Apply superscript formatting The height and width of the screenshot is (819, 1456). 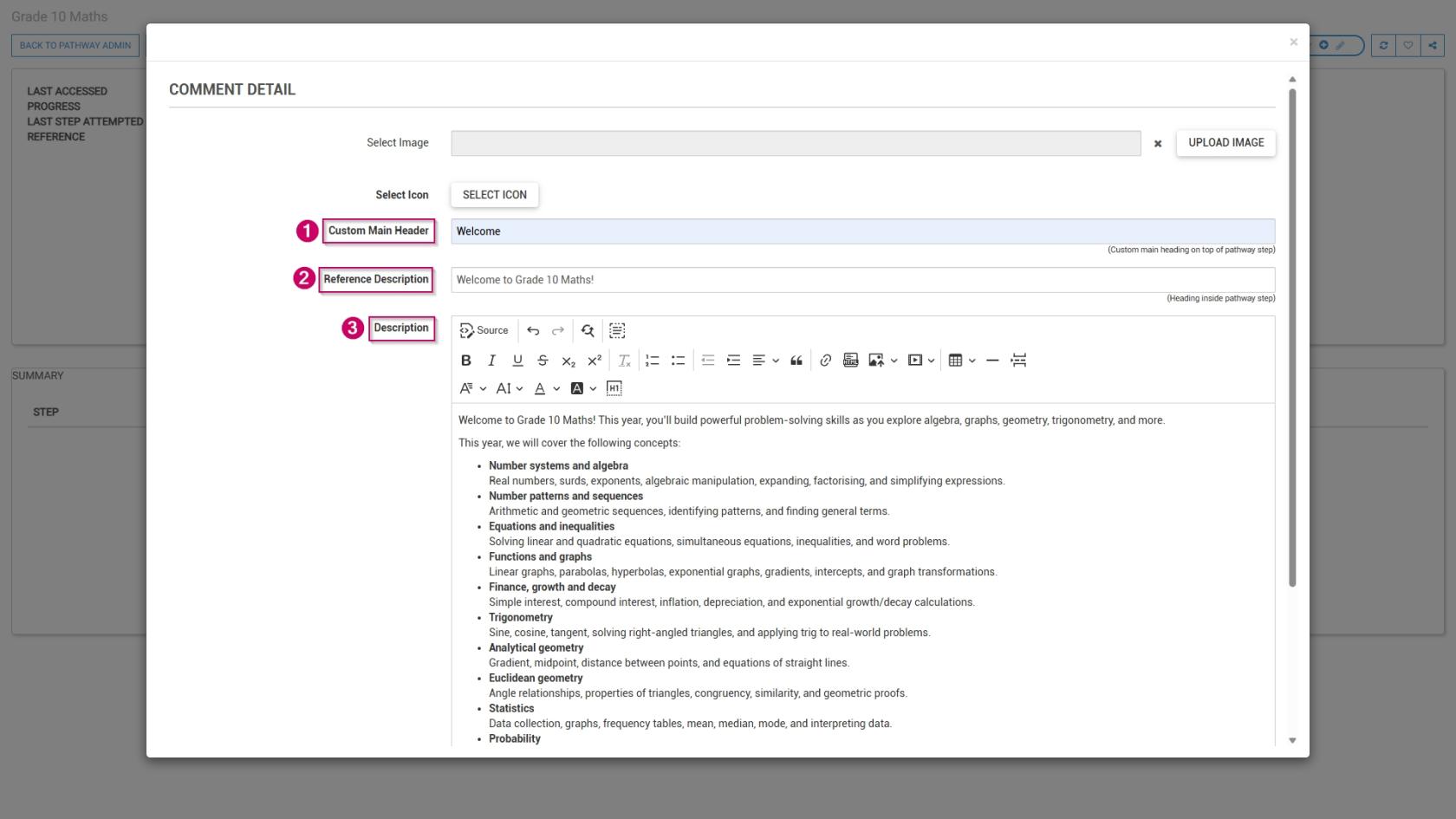tap(595, 361)
